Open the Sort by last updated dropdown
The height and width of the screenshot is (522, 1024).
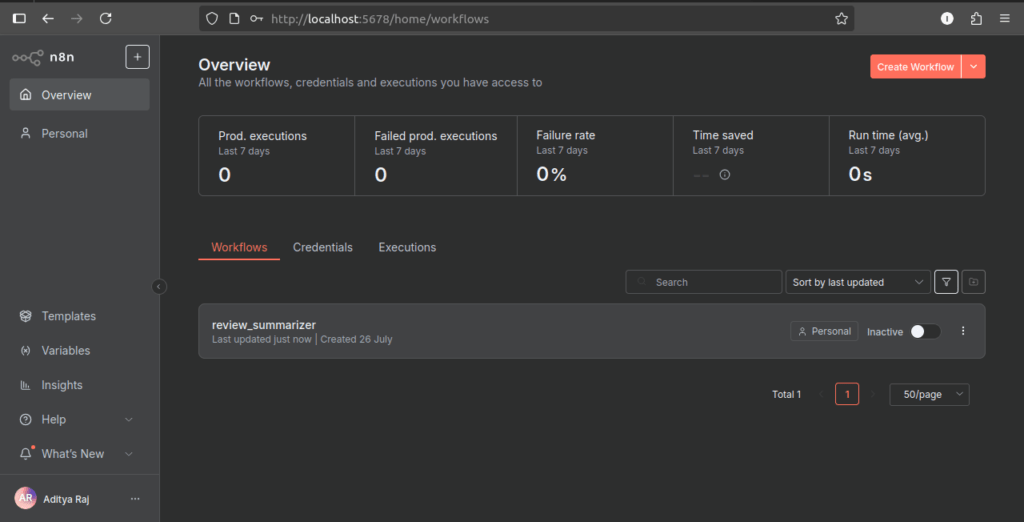click(858, 282)
